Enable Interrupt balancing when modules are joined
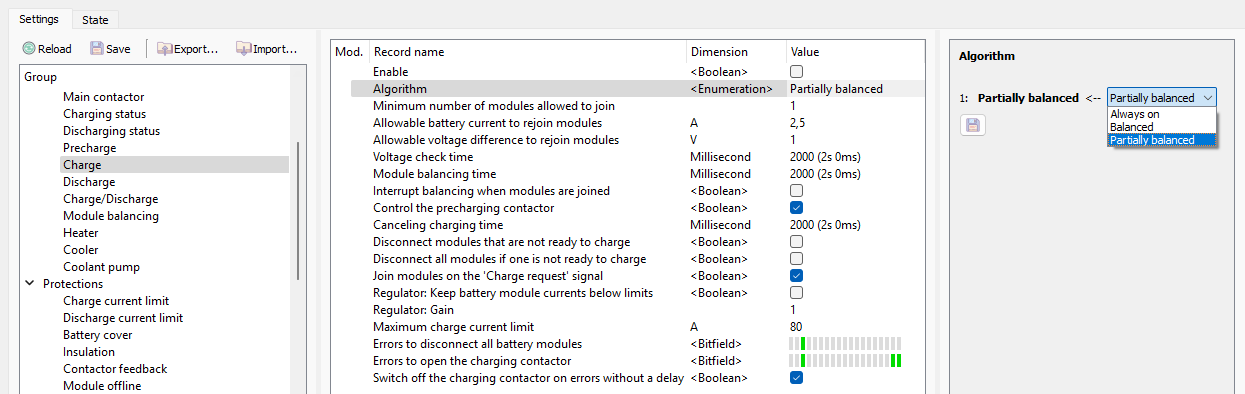Screen dimensions: 1245x394 point(797,191)
